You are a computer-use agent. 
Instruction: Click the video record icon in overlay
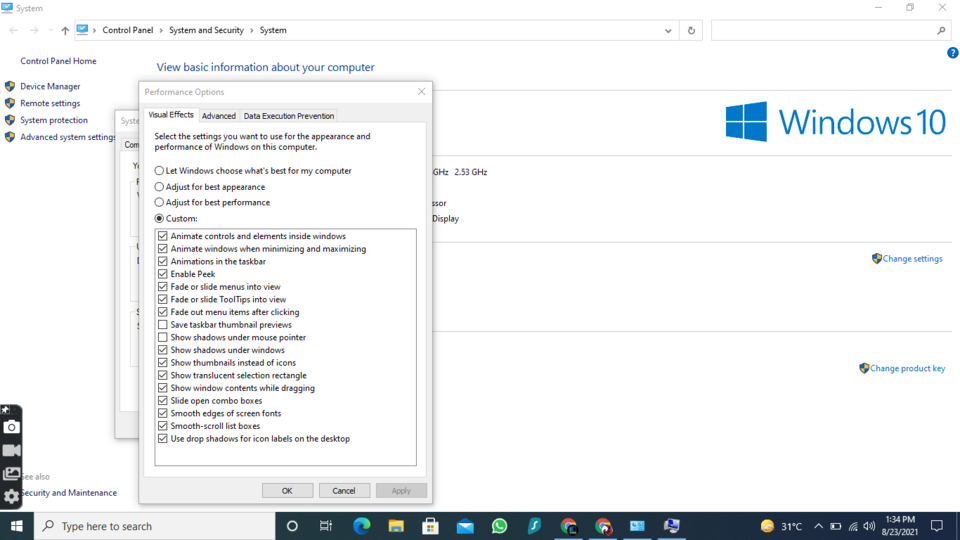11,451
